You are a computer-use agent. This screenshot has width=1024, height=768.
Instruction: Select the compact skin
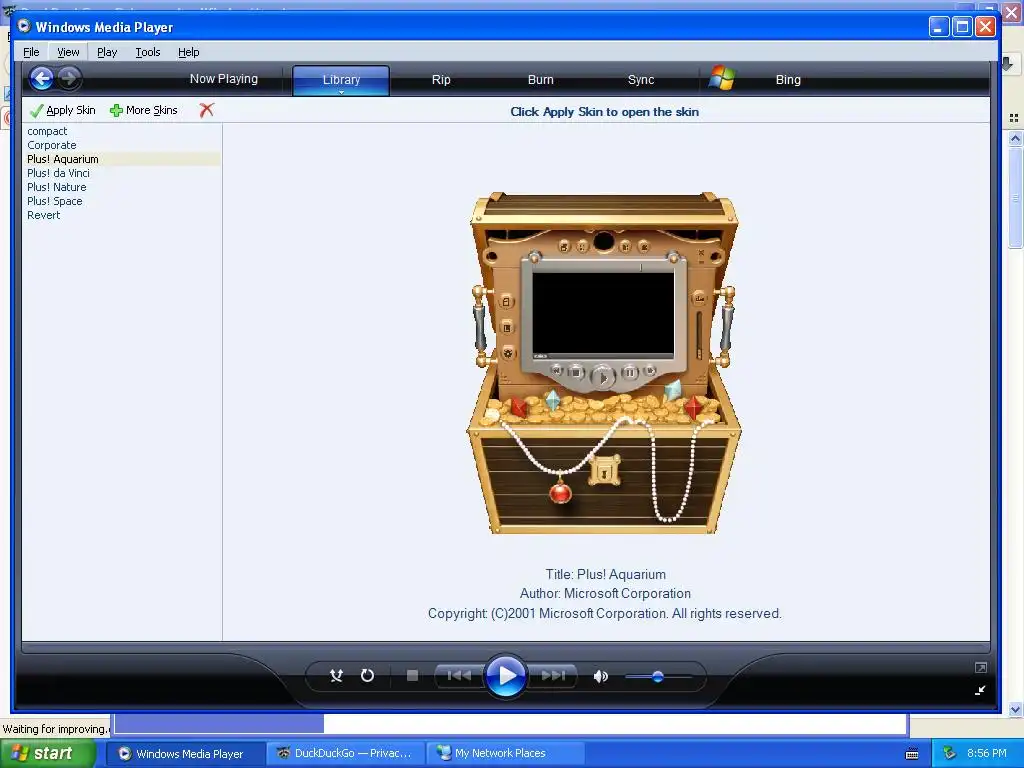pos(47,131)
